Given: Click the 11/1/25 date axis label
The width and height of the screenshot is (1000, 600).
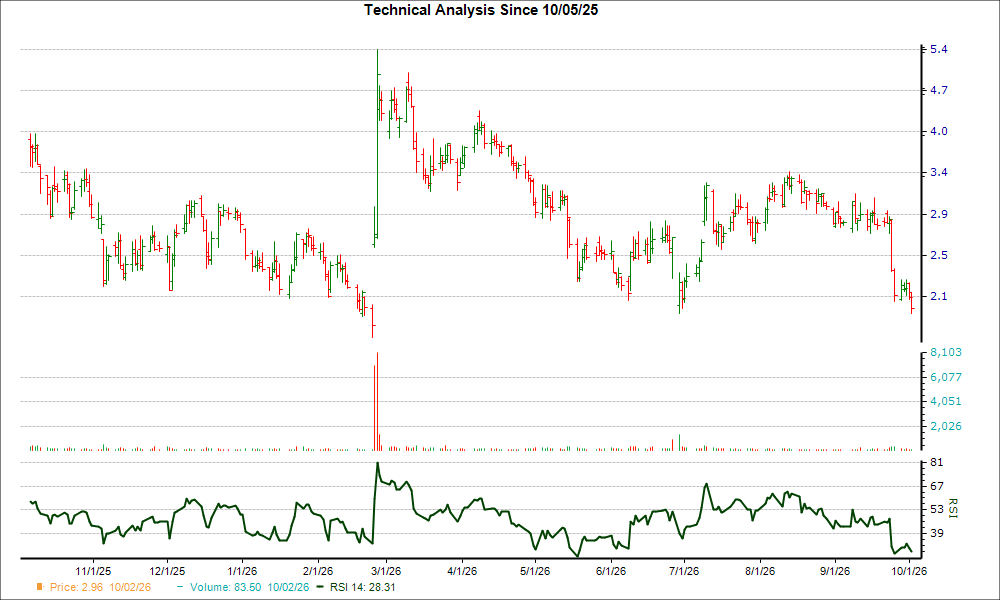Looking at the screenshot, I should coord(94,571).
